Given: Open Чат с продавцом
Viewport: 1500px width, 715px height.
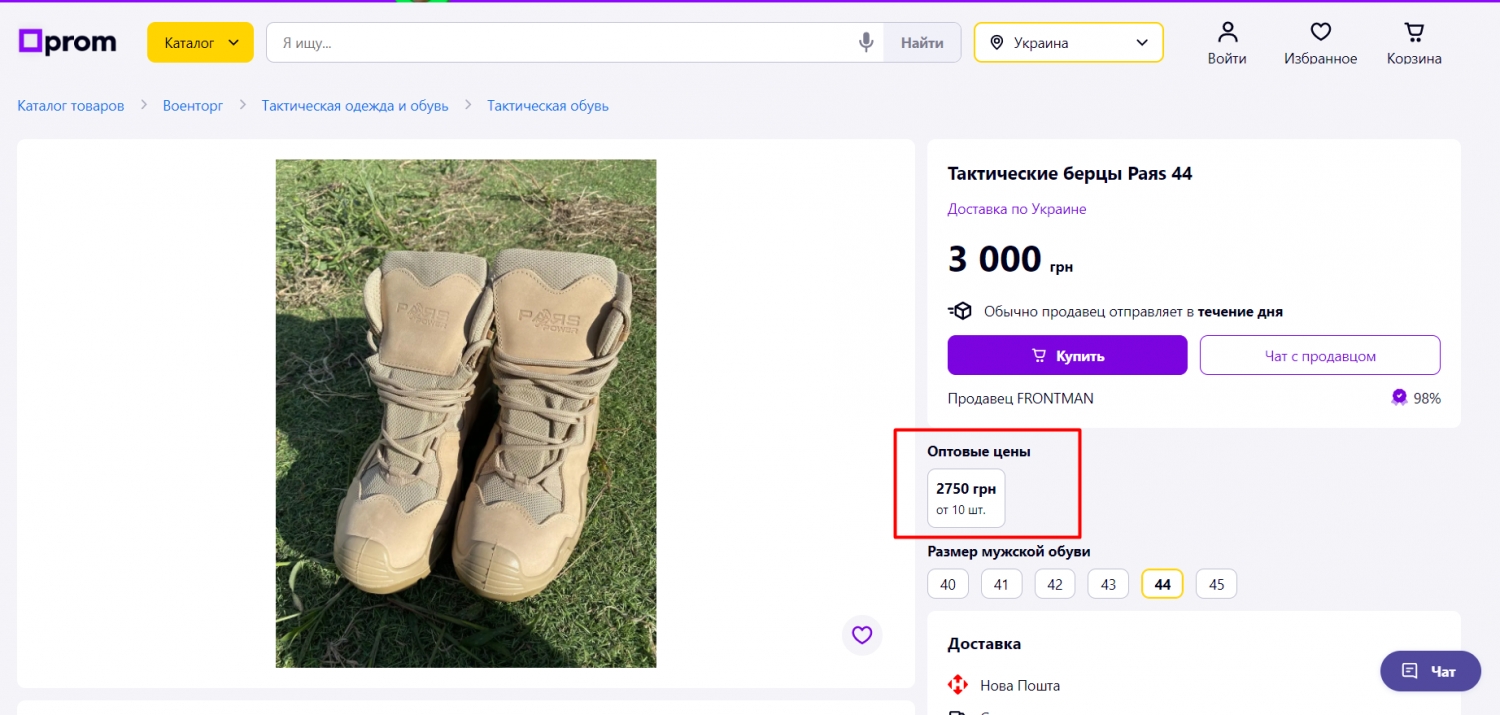Looking at the screenshot, I should pos(1320,355).
